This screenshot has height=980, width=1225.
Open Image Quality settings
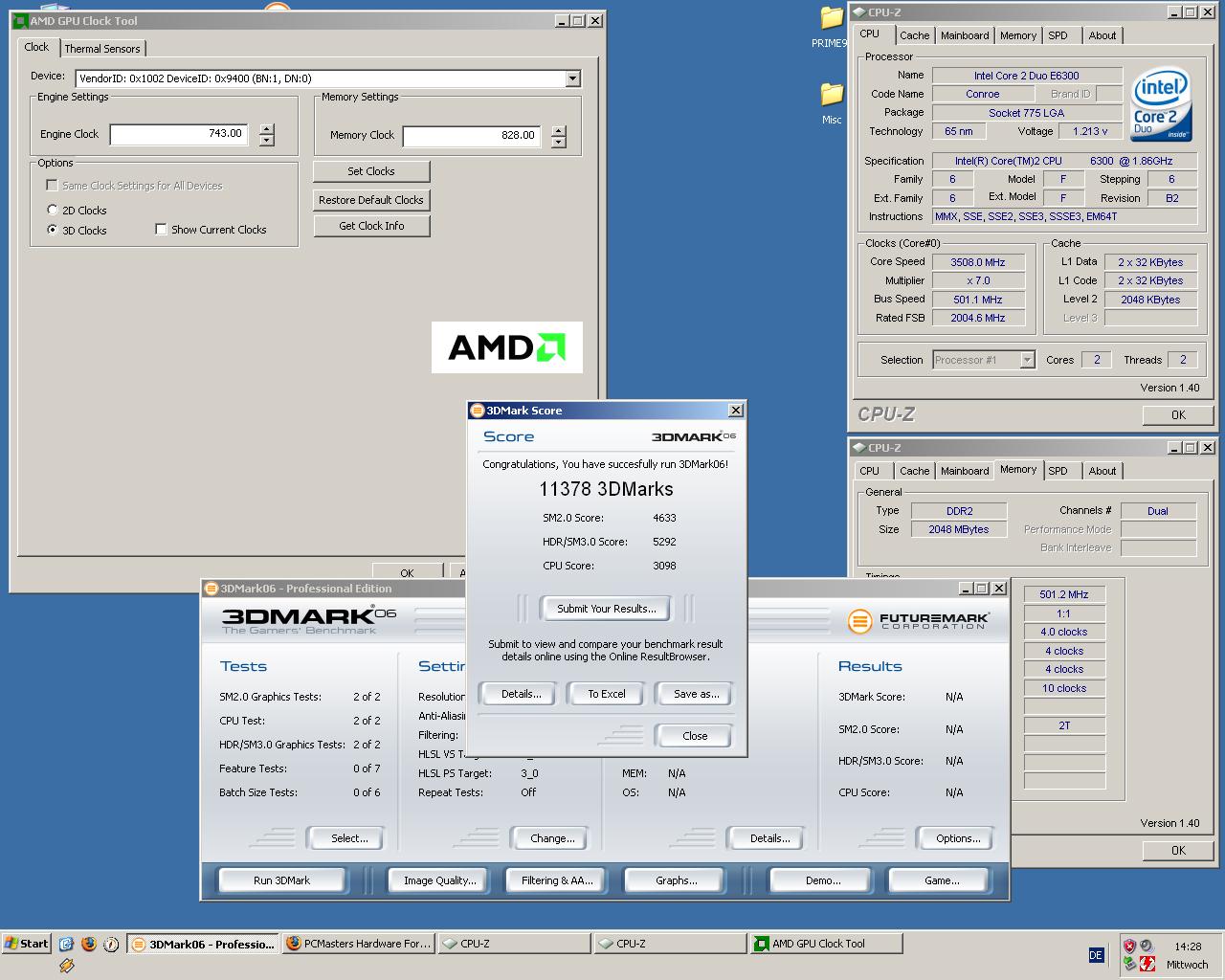coord(439,880)
